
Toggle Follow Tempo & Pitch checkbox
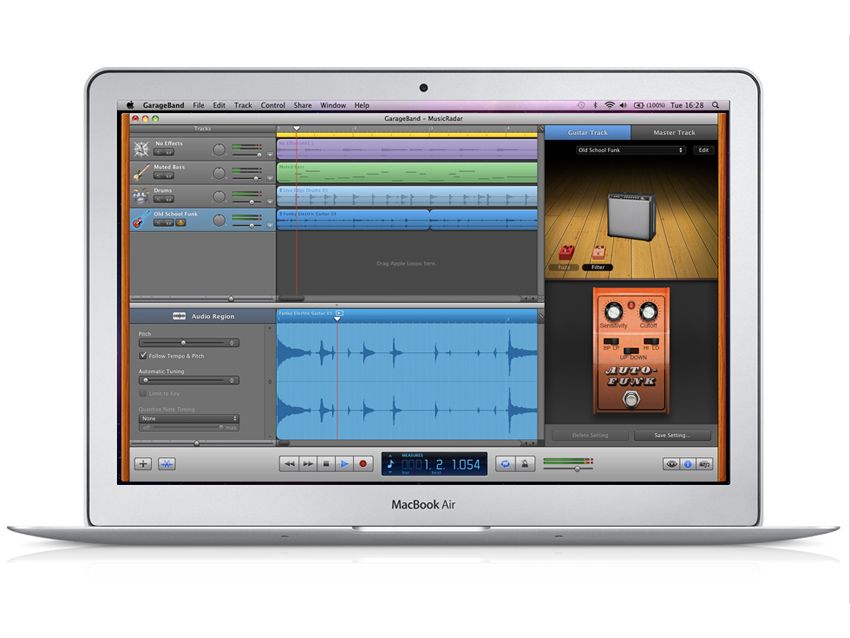pyautogui.click(x=142, y=355)
